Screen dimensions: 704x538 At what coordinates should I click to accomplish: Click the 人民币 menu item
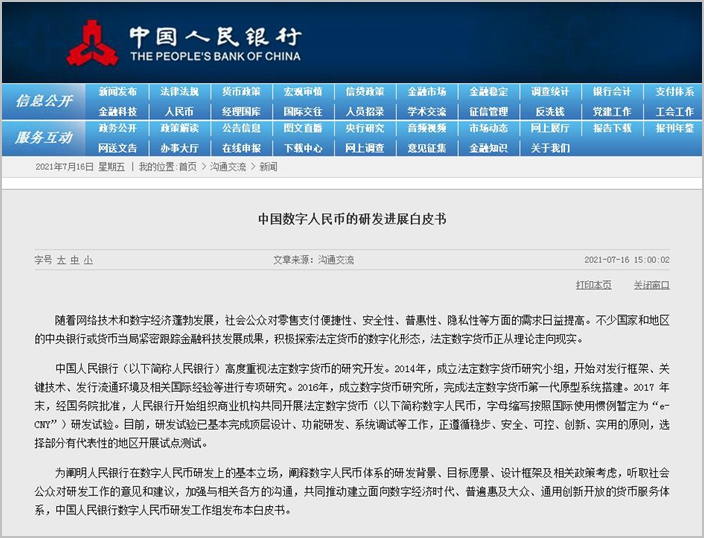(179, 112)
